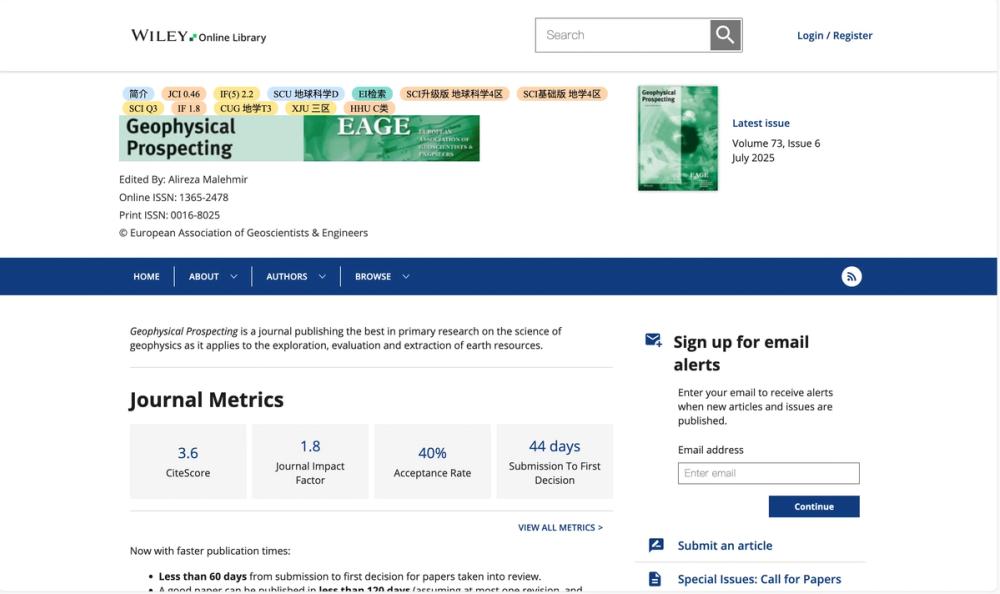Click the IF(5) 2.2 tag badge
This screenshot has width=1000, height=594.
(237, 94)
